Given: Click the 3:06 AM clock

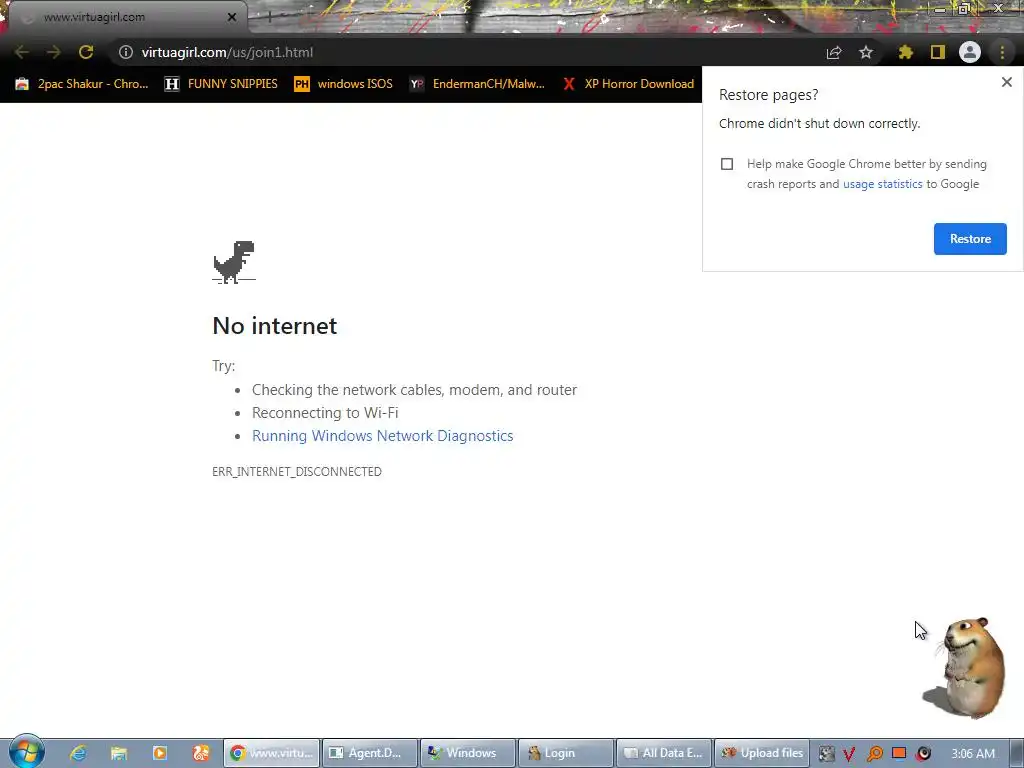Looking at the screenshot, I should (x=973, y=754).
